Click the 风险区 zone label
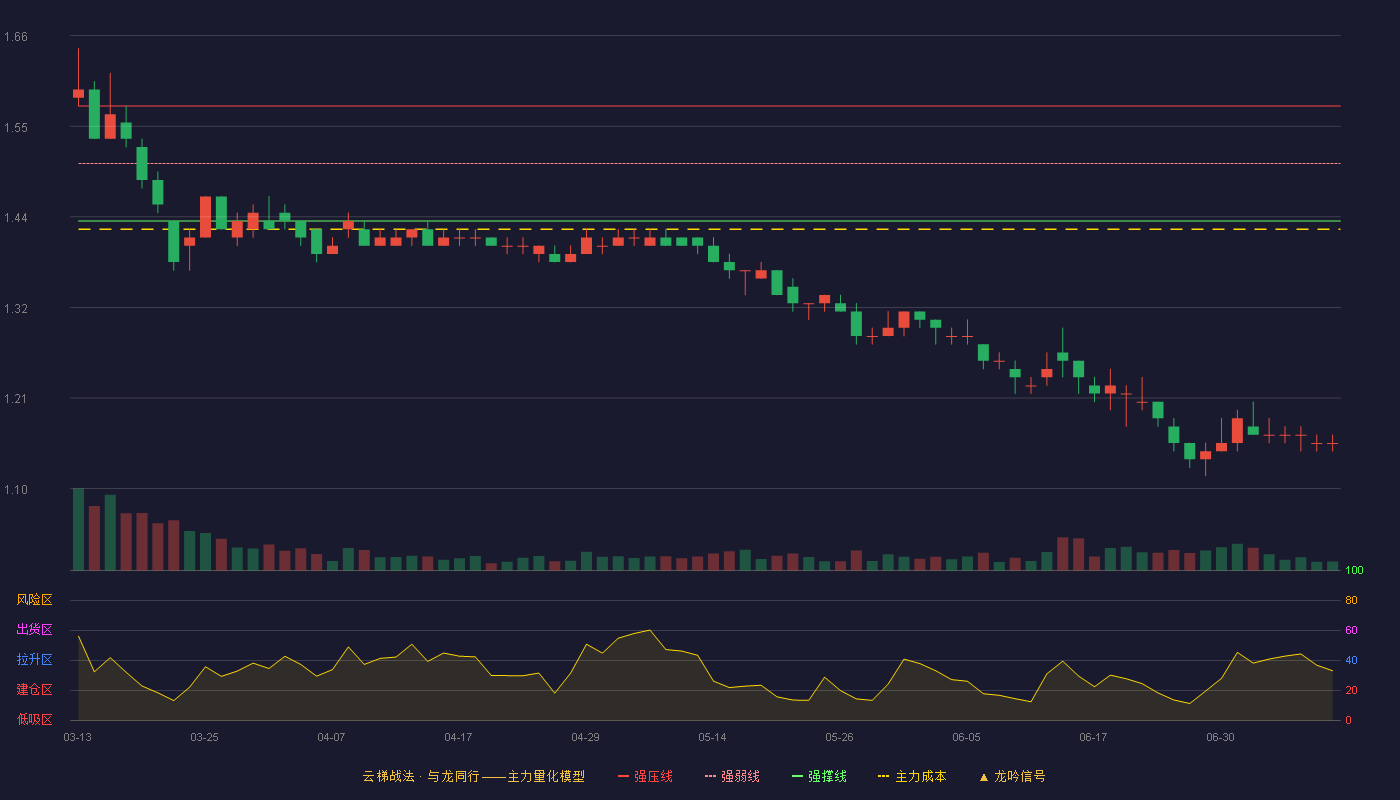The image size is (1400, 800). (34, 600)
